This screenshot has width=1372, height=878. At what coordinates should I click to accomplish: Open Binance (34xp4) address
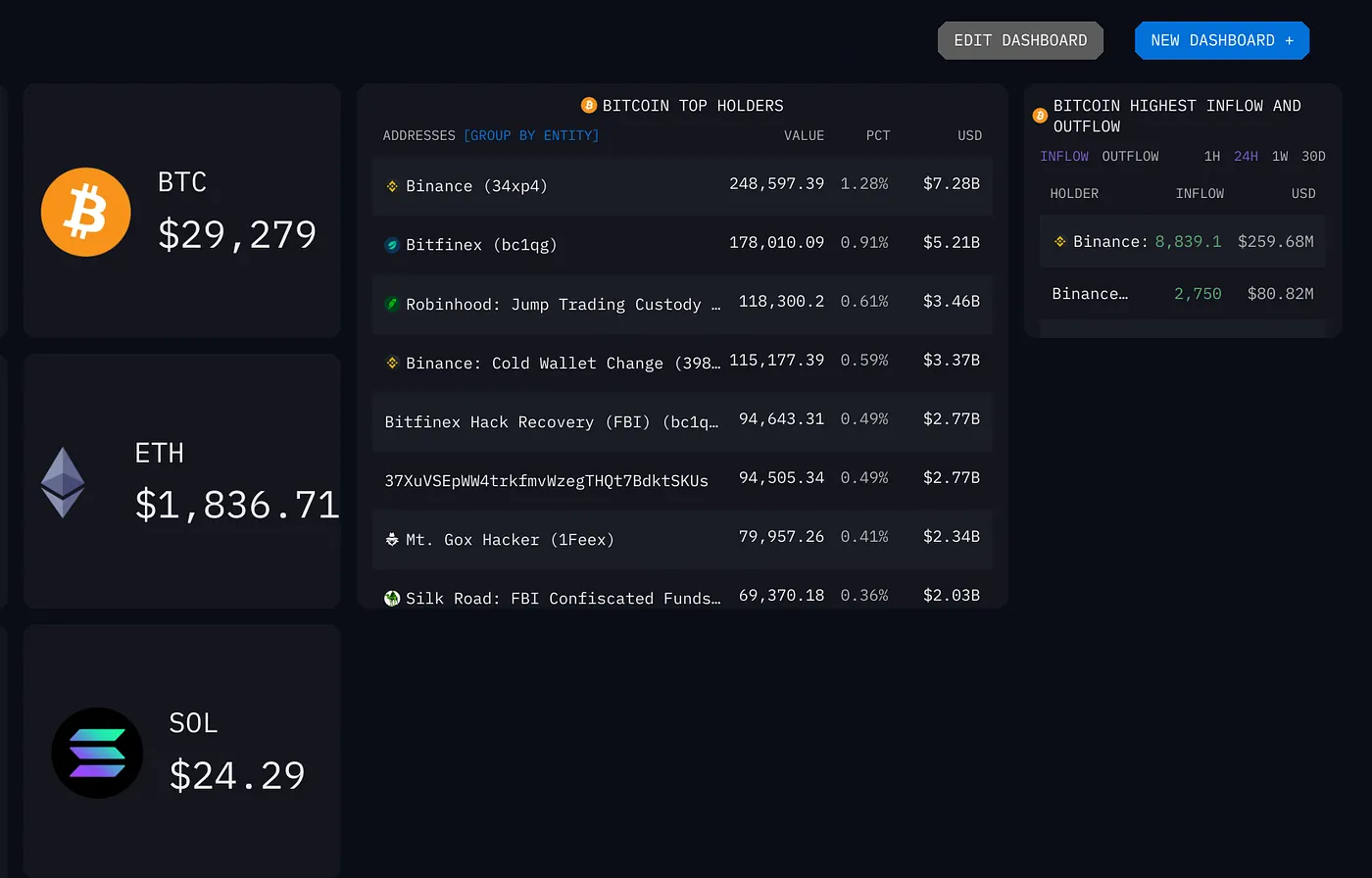pos(476,186)
